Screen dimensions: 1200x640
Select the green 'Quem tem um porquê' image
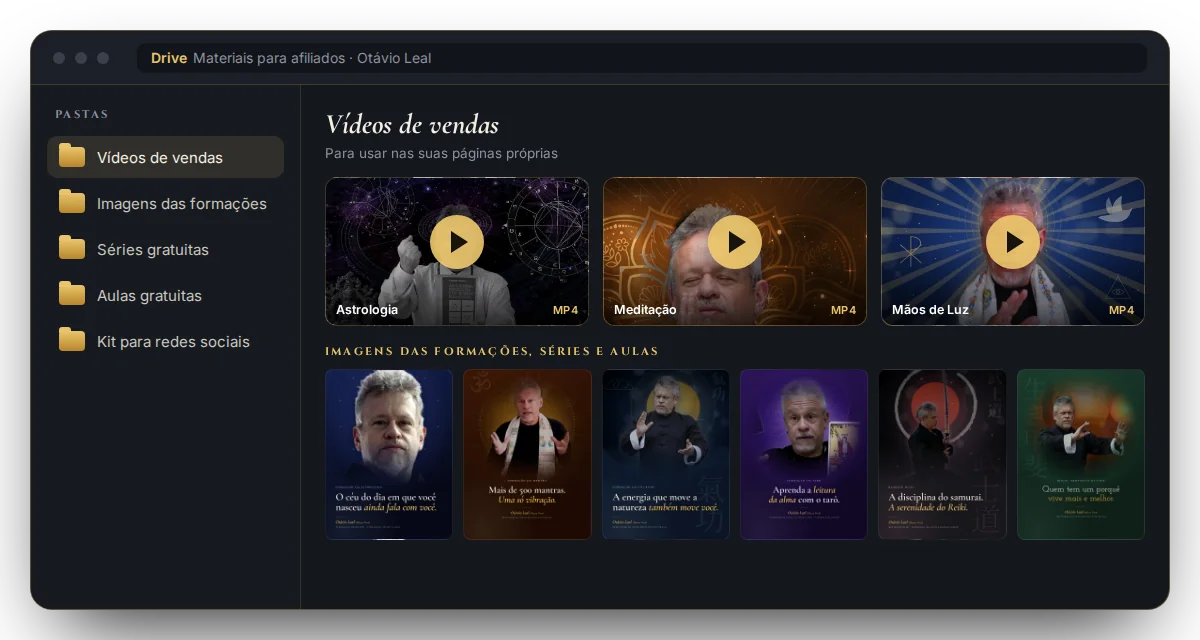click(1081, 455)
